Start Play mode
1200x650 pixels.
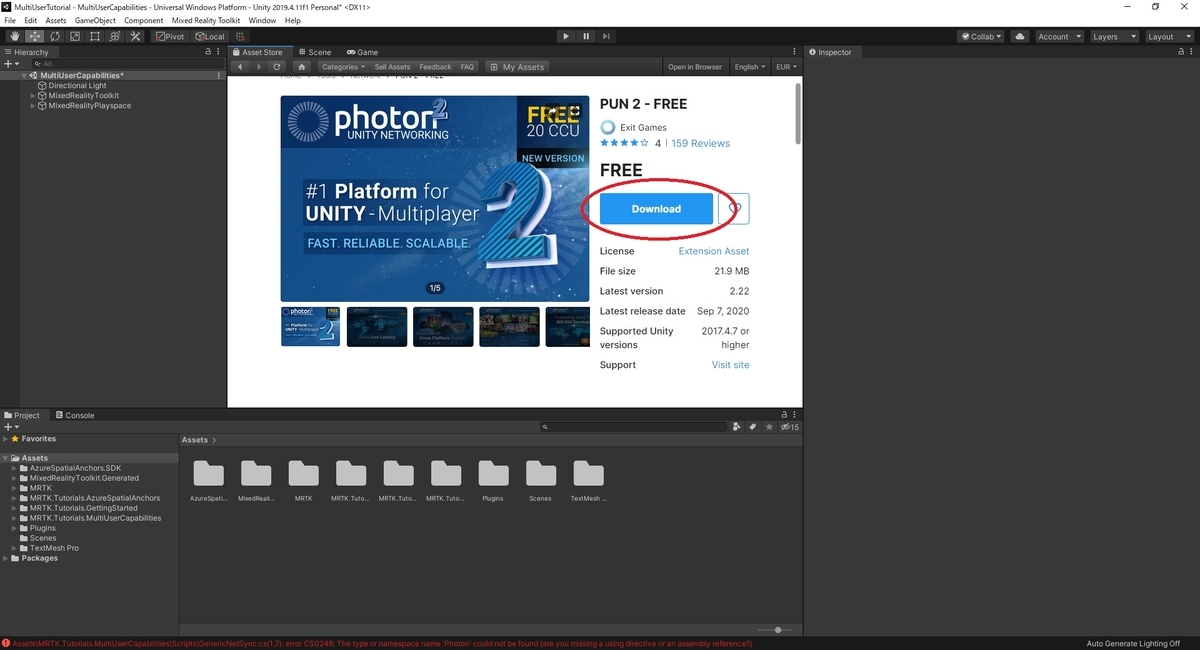tap(566, 36)
